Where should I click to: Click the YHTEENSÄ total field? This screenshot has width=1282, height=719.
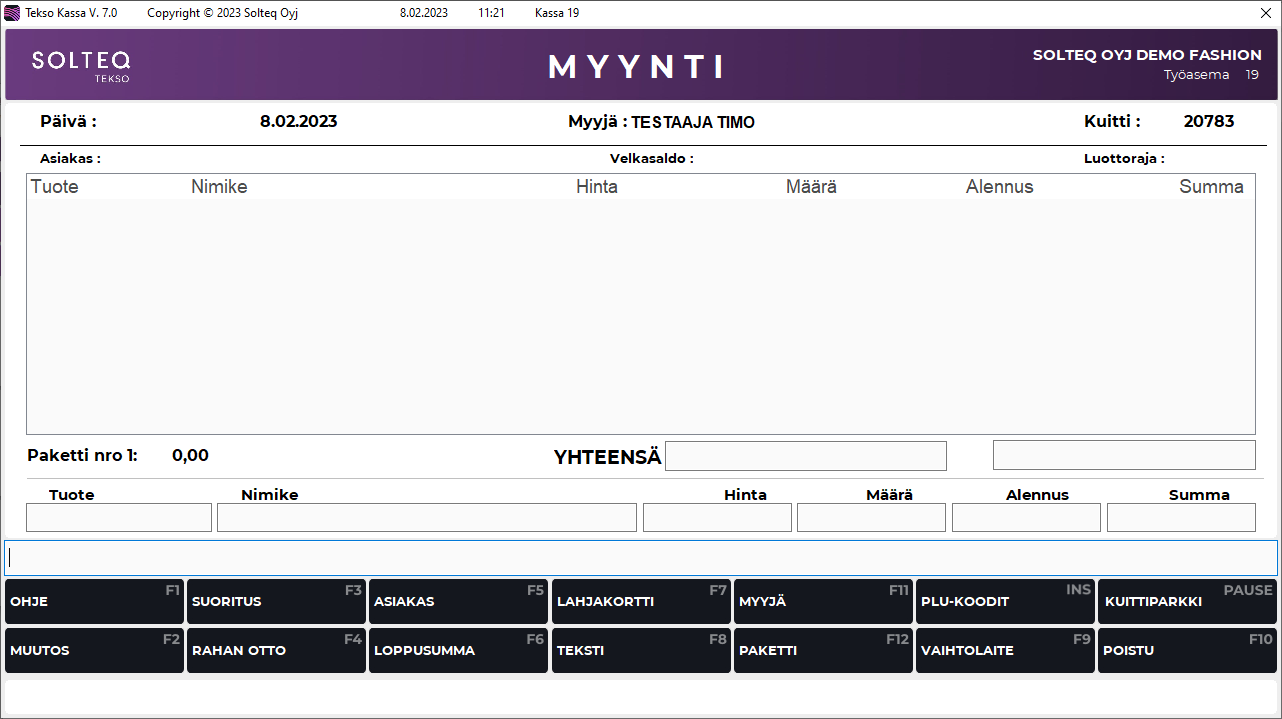[805, 456]
